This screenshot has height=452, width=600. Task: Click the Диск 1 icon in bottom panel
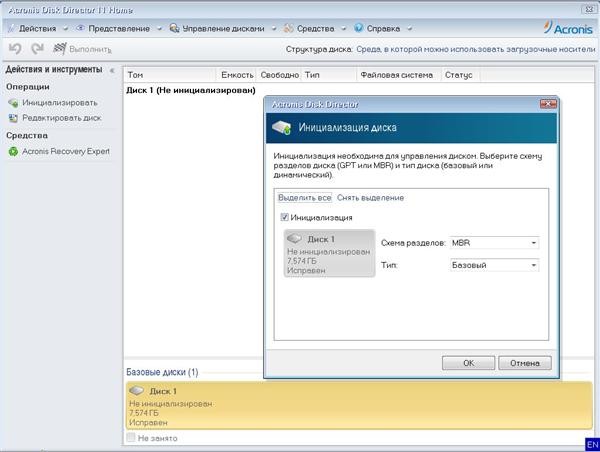pos(137,391)
